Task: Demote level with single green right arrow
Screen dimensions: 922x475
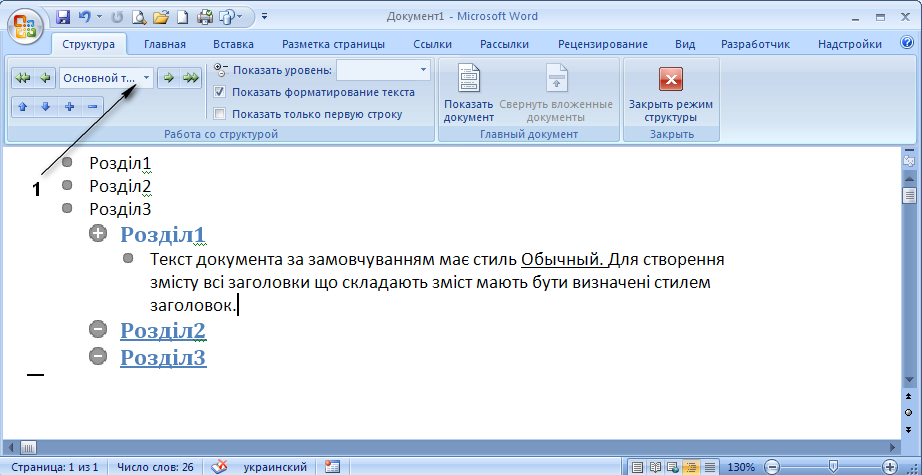Action: click(x=169, y=78)
